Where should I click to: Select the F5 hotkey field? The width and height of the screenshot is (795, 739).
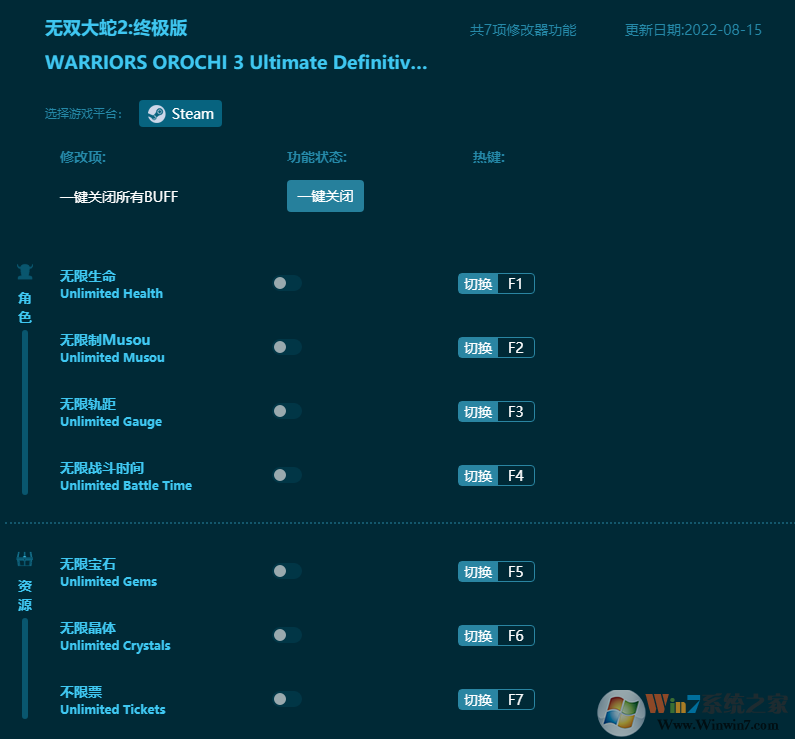(x=516, y=572)
